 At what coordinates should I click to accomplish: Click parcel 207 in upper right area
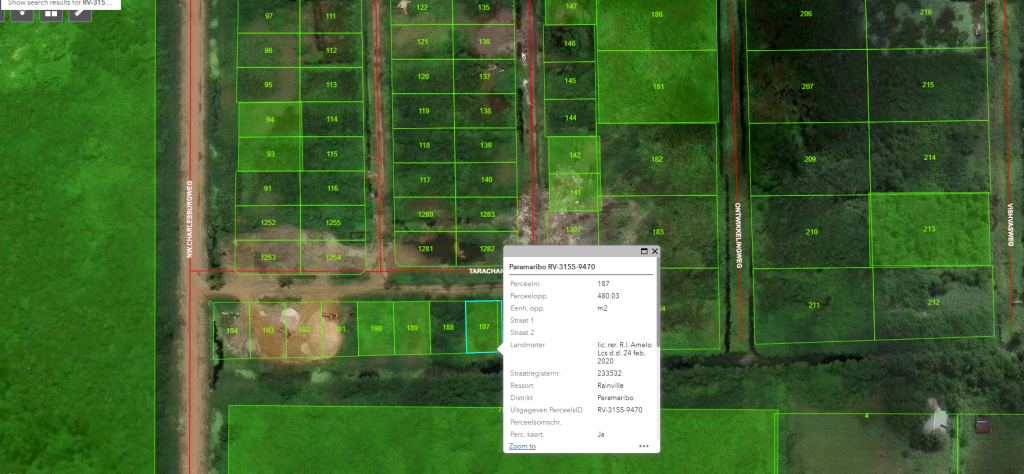click(807, 86)
